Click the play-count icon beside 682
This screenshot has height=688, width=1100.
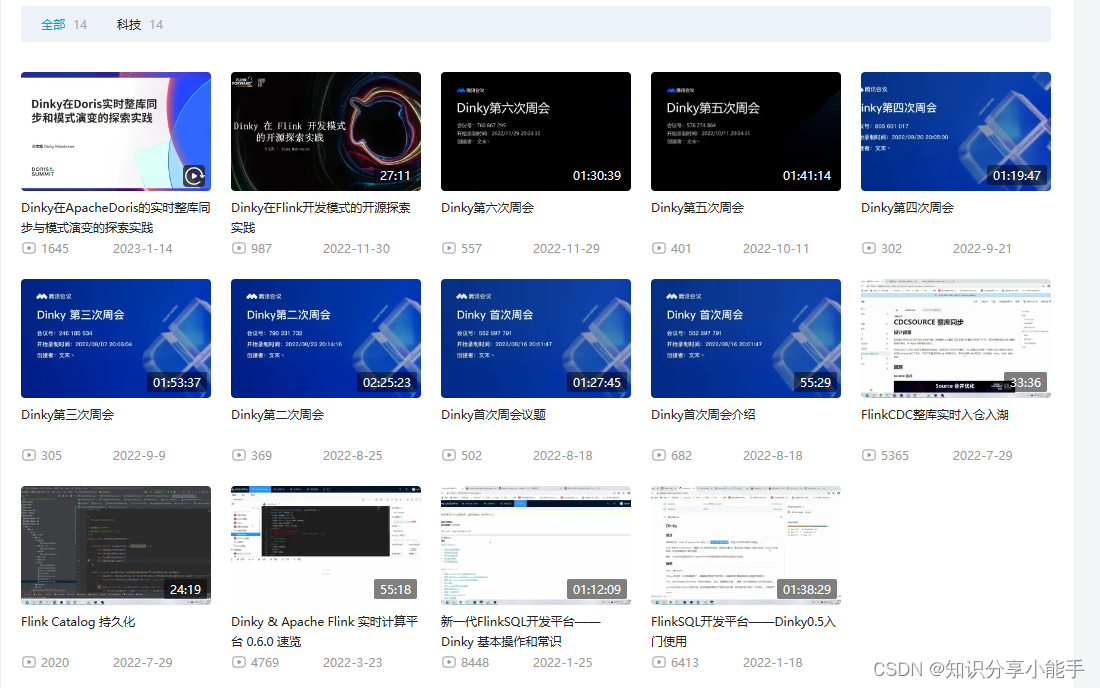(659, 455)
